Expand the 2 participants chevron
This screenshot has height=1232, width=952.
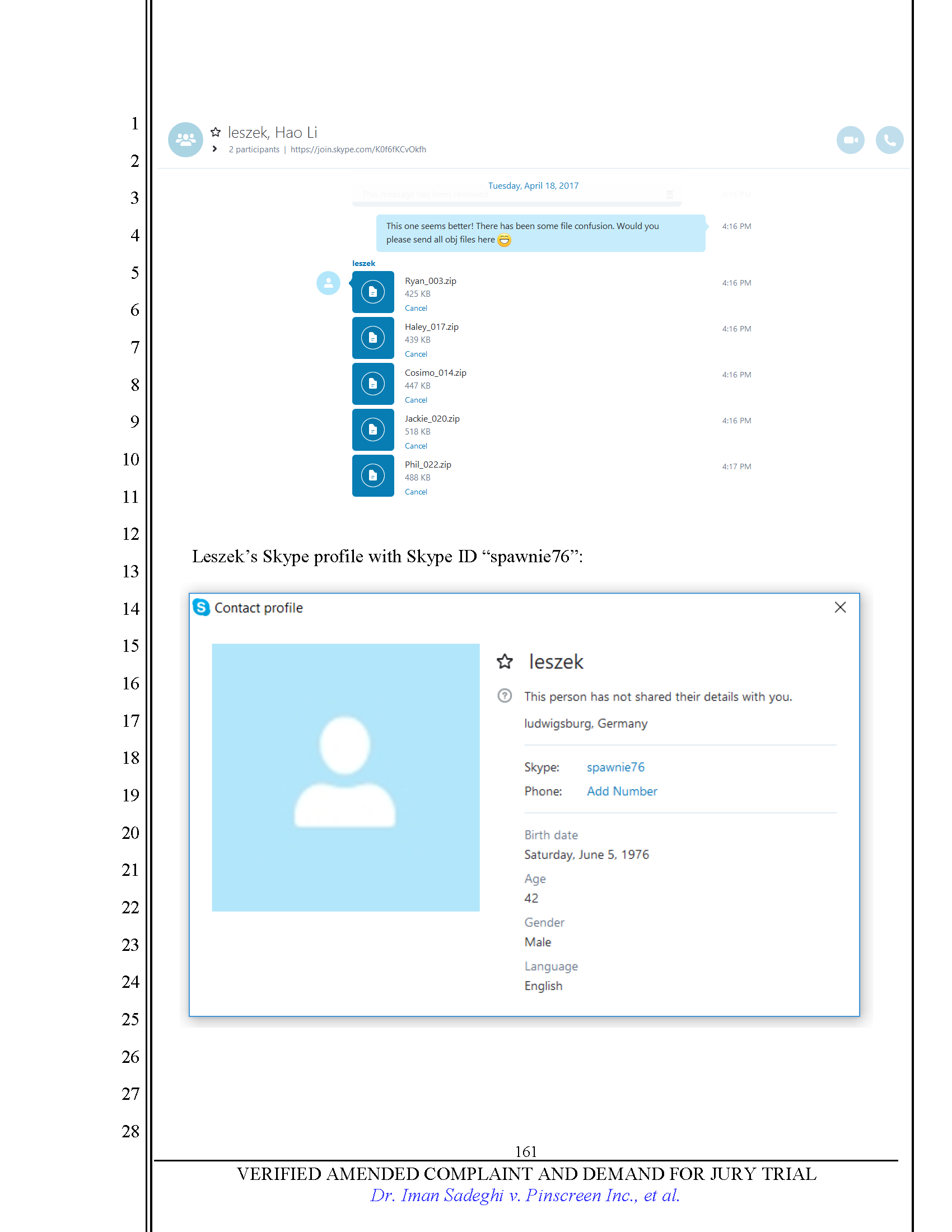coord(215,149)
